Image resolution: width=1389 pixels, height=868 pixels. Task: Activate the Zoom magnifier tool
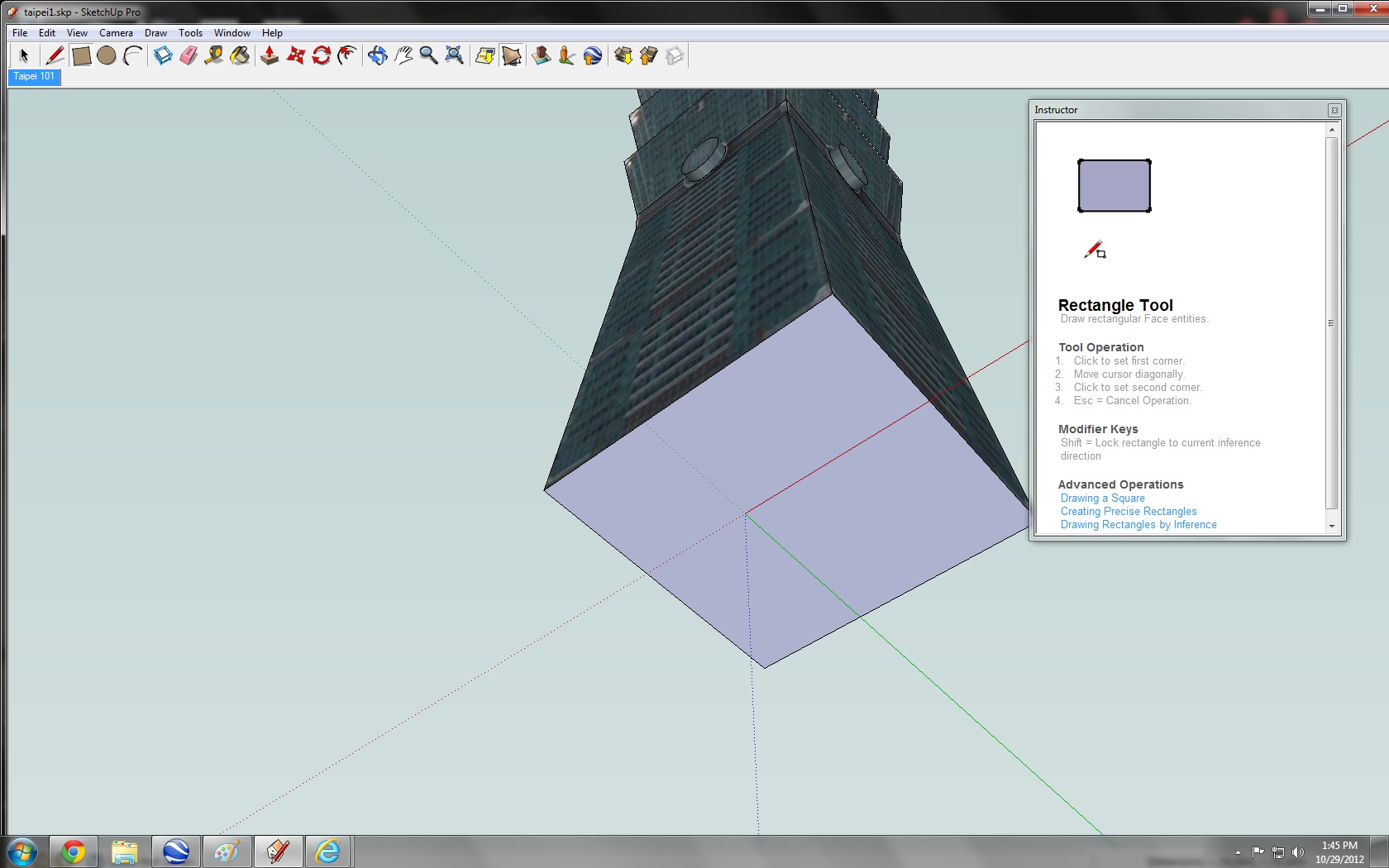[x=428, y=55]
